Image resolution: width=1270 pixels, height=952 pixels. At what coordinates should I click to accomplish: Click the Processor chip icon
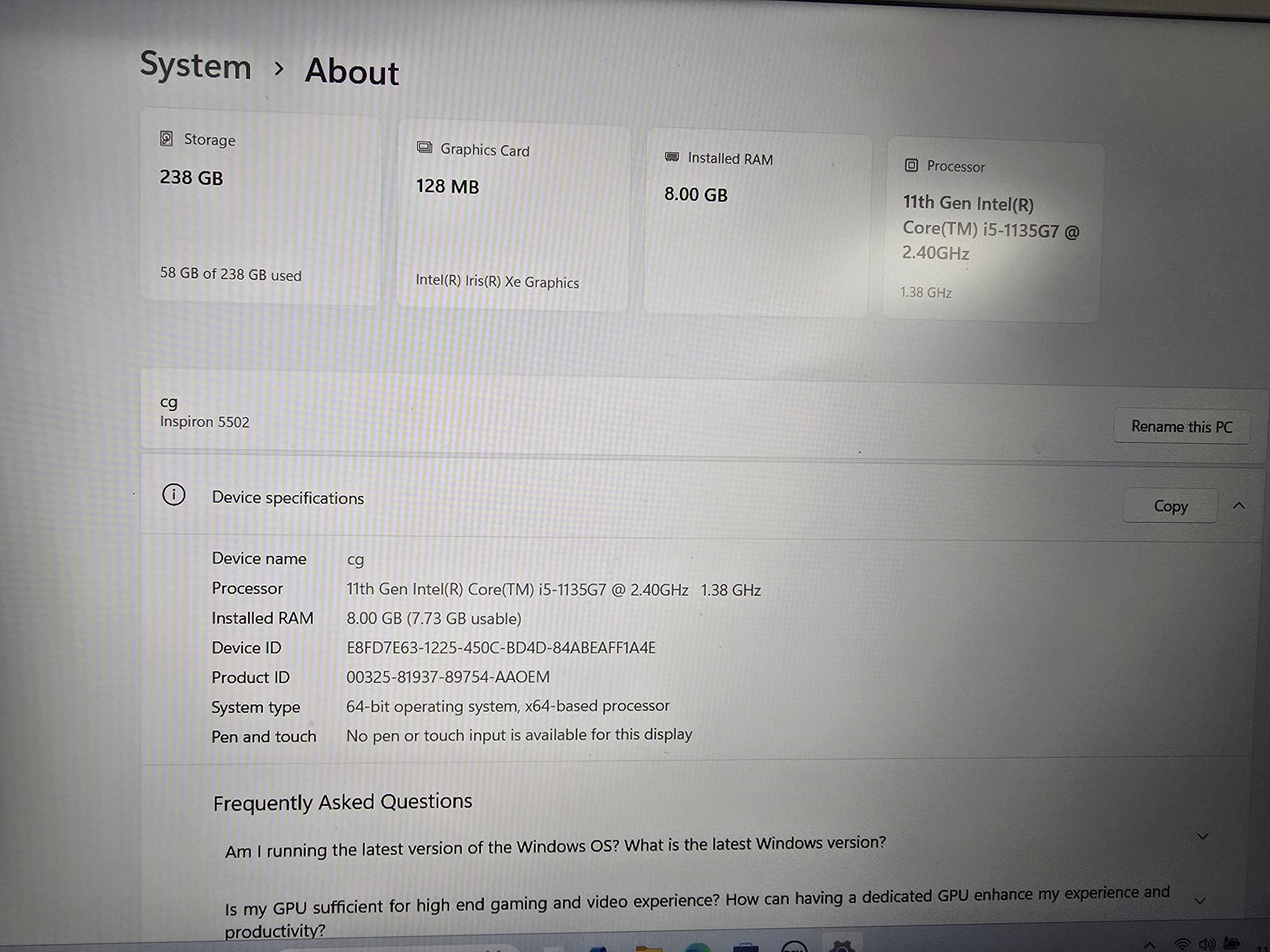[x=911, y=165]
